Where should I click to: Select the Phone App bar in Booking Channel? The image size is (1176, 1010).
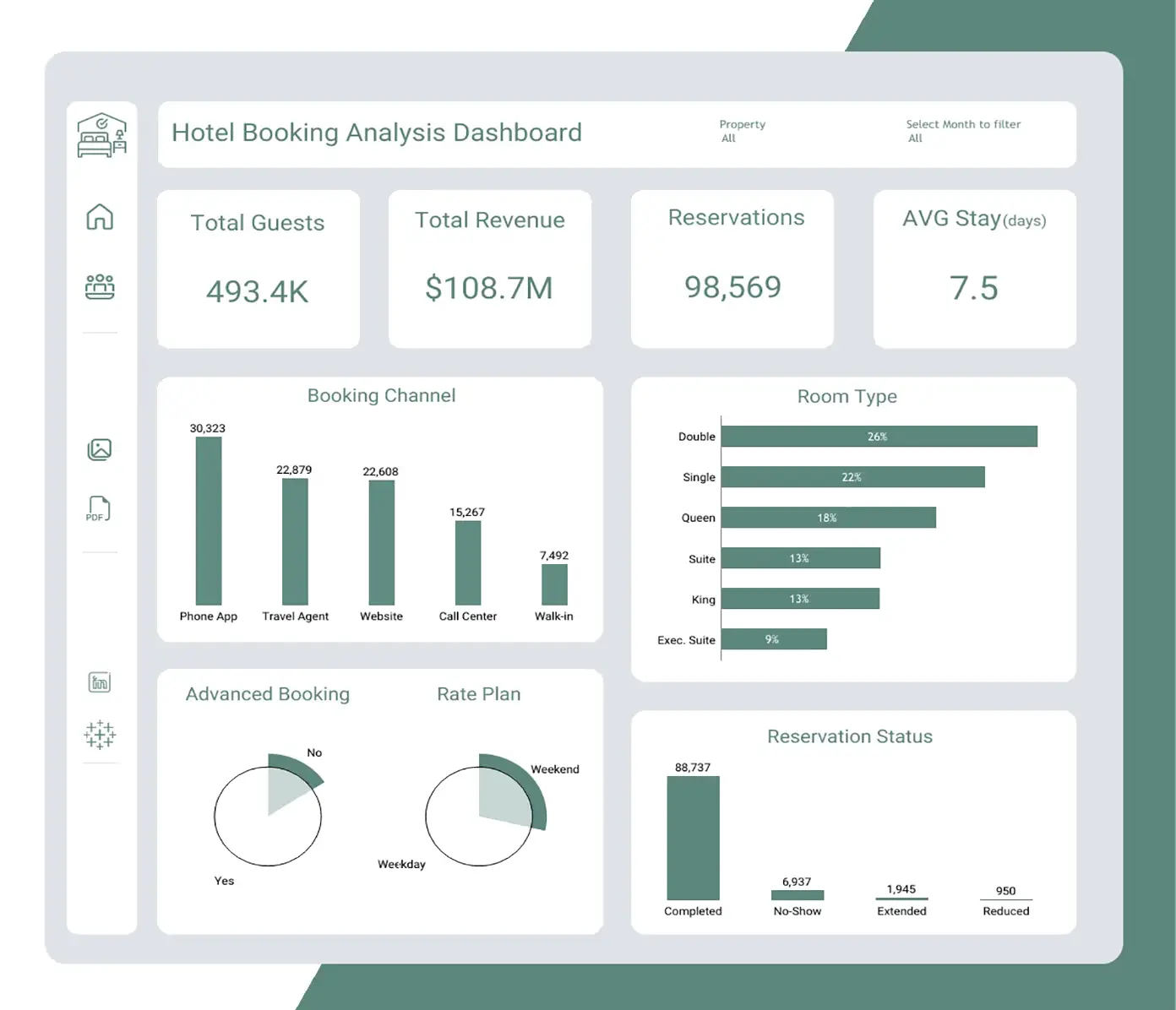point(209,520)
